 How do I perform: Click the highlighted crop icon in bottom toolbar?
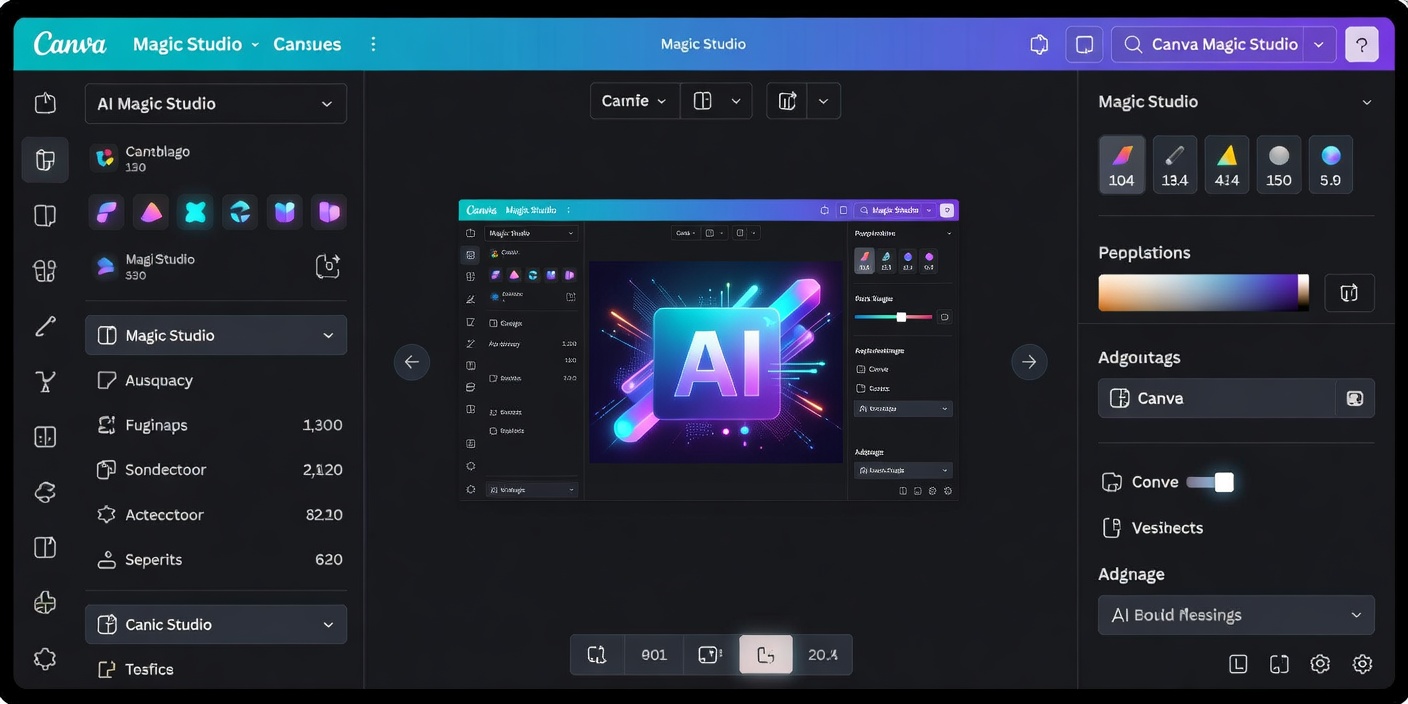(766, 655)
